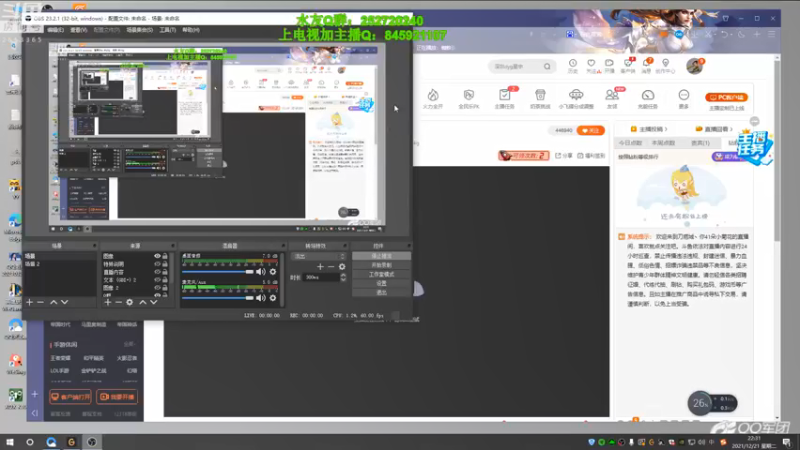Move the source up in Sources panel
This screenshot has height=450, width=800.
[x=143, y=303]
